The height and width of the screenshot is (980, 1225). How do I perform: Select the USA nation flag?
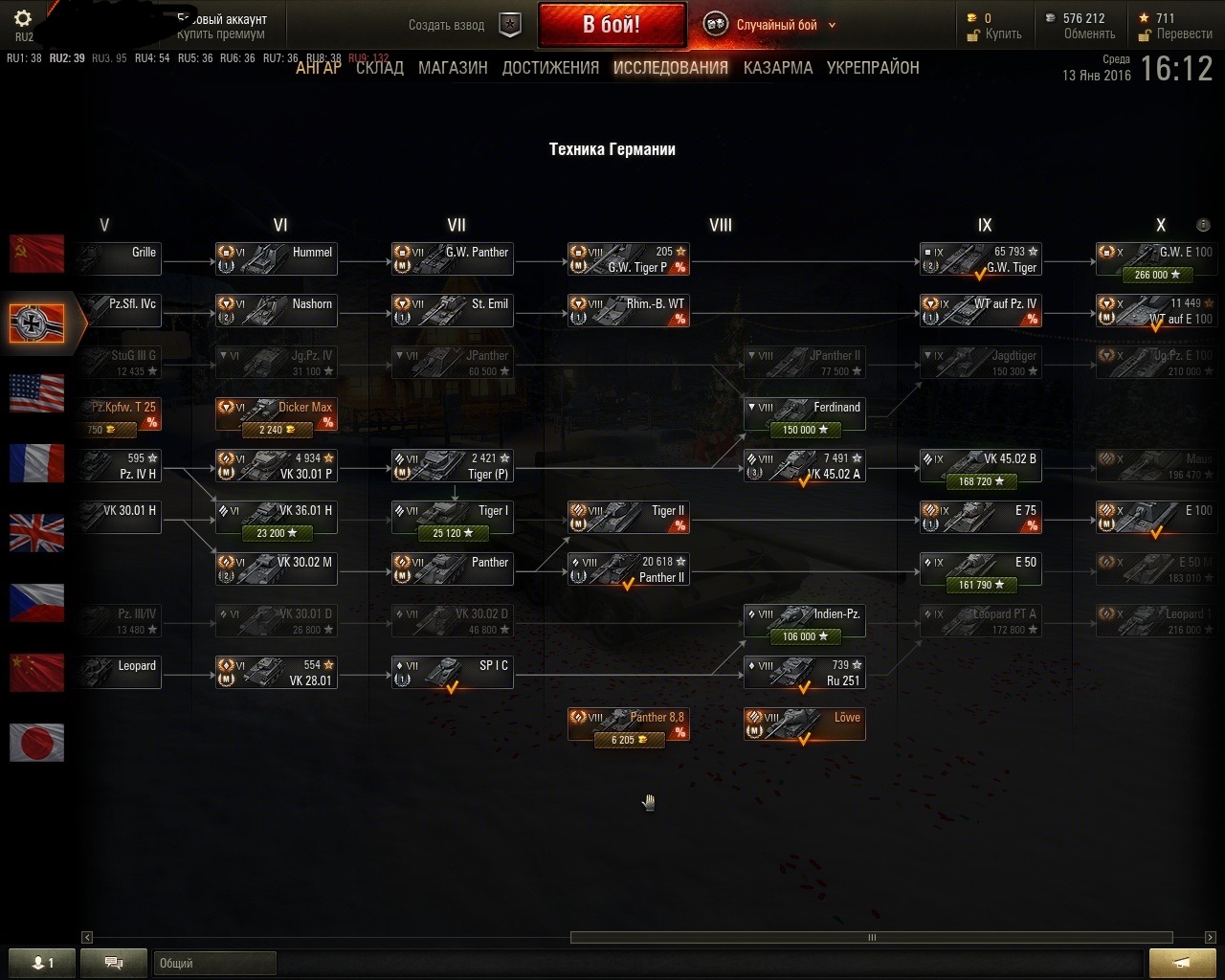click(36, 393)
